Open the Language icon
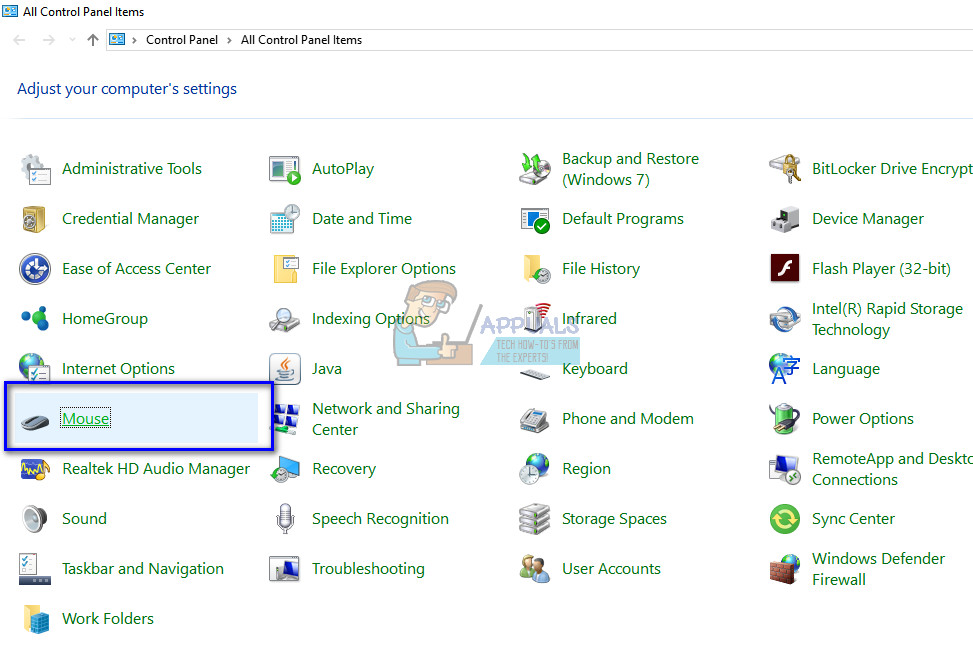 click(784, 369)
